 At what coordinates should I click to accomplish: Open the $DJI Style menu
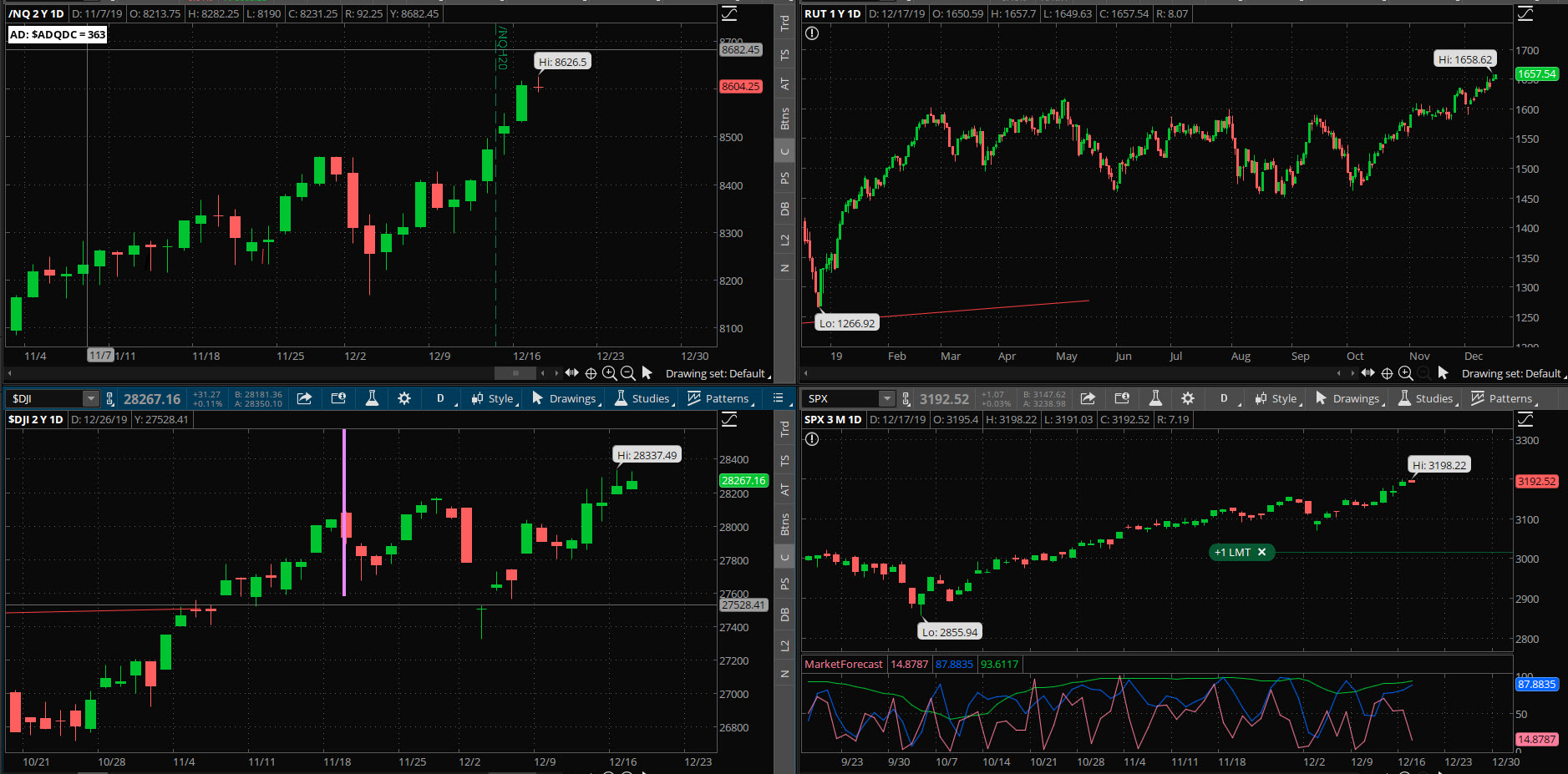click(x=494, y=398)
